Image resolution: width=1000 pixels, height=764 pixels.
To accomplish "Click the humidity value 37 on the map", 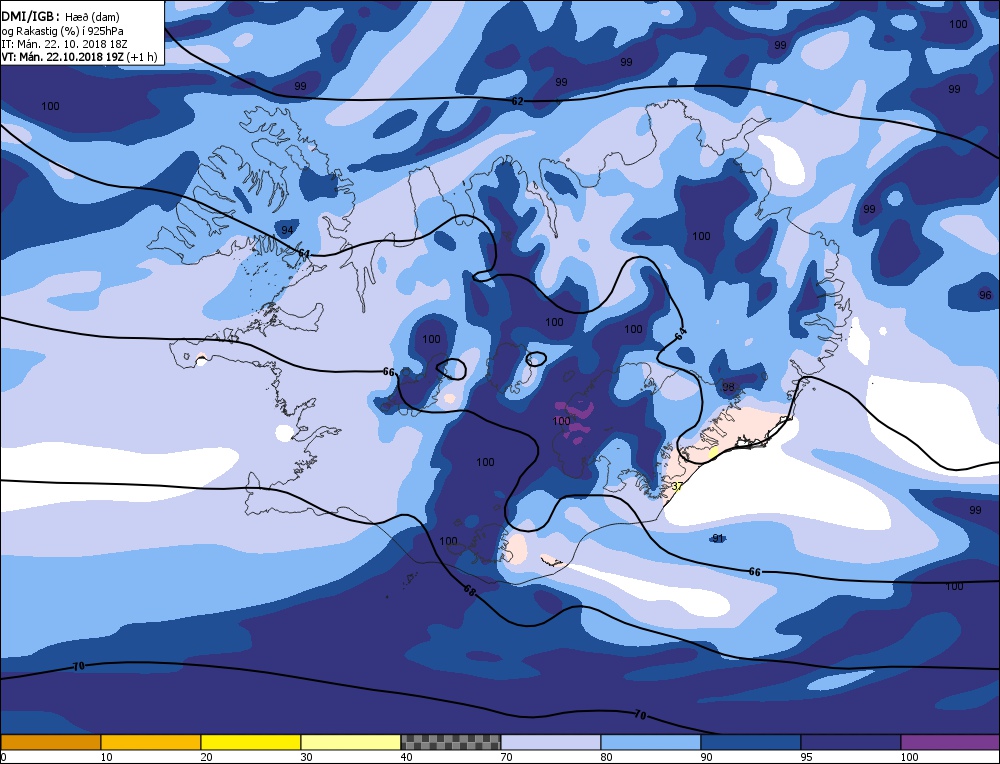I will click(x=677, y=487).
